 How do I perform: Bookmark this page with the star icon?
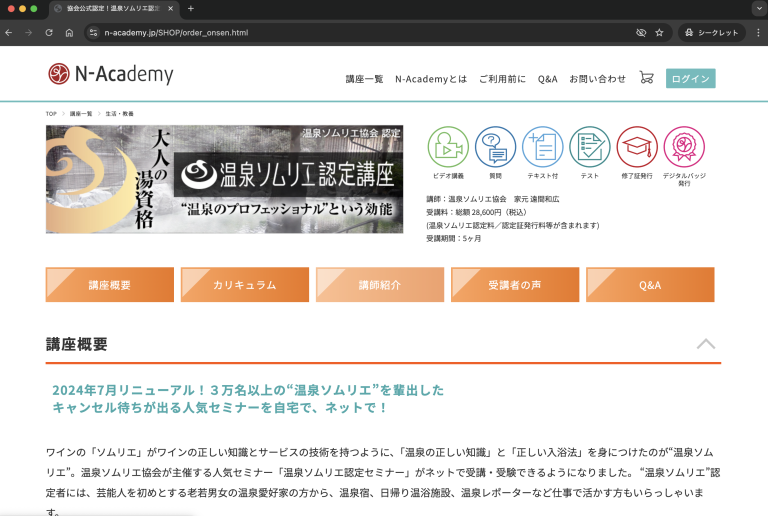(659, 33)
